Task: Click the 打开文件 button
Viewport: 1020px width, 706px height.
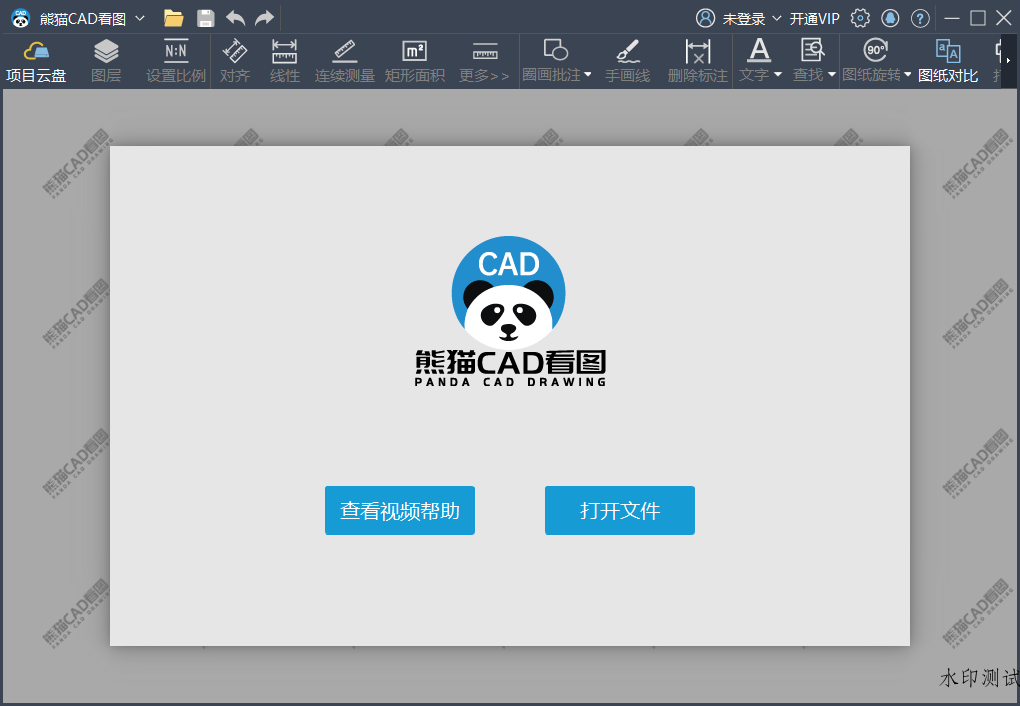Action: pyautogui.click(x=620, y=510)
